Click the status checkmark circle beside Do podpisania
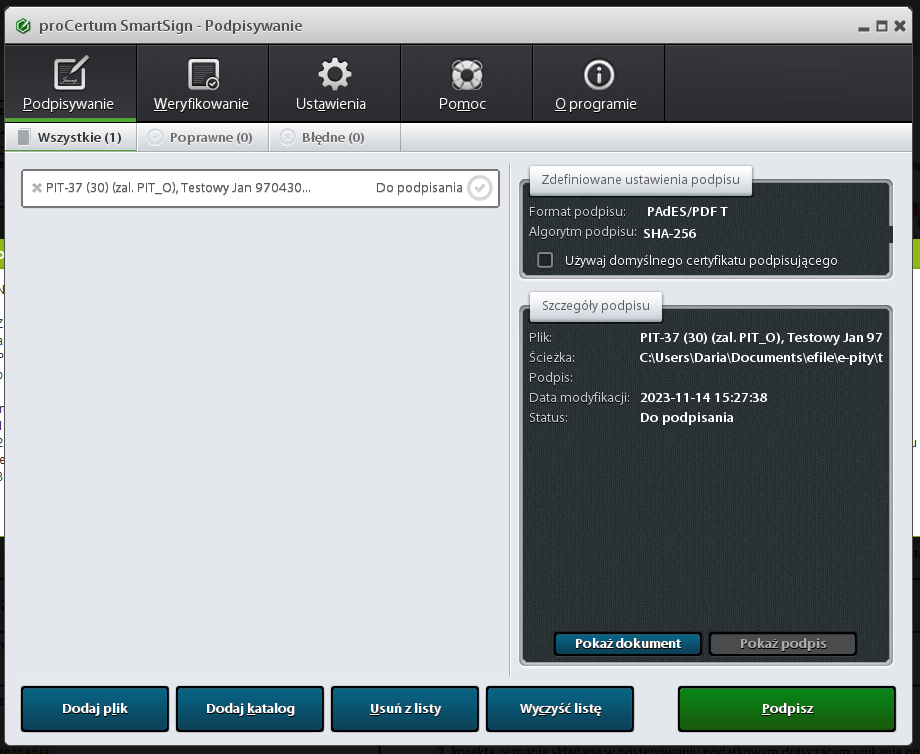 [480, 188]
